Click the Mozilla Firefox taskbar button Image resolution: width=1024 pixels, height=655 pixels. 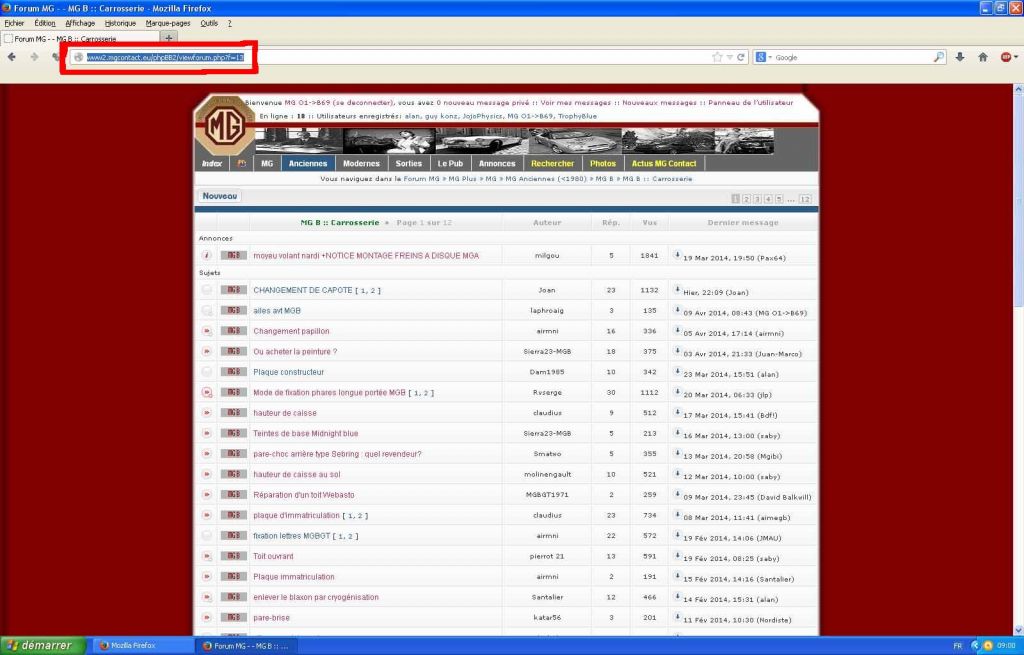(141, 646)
